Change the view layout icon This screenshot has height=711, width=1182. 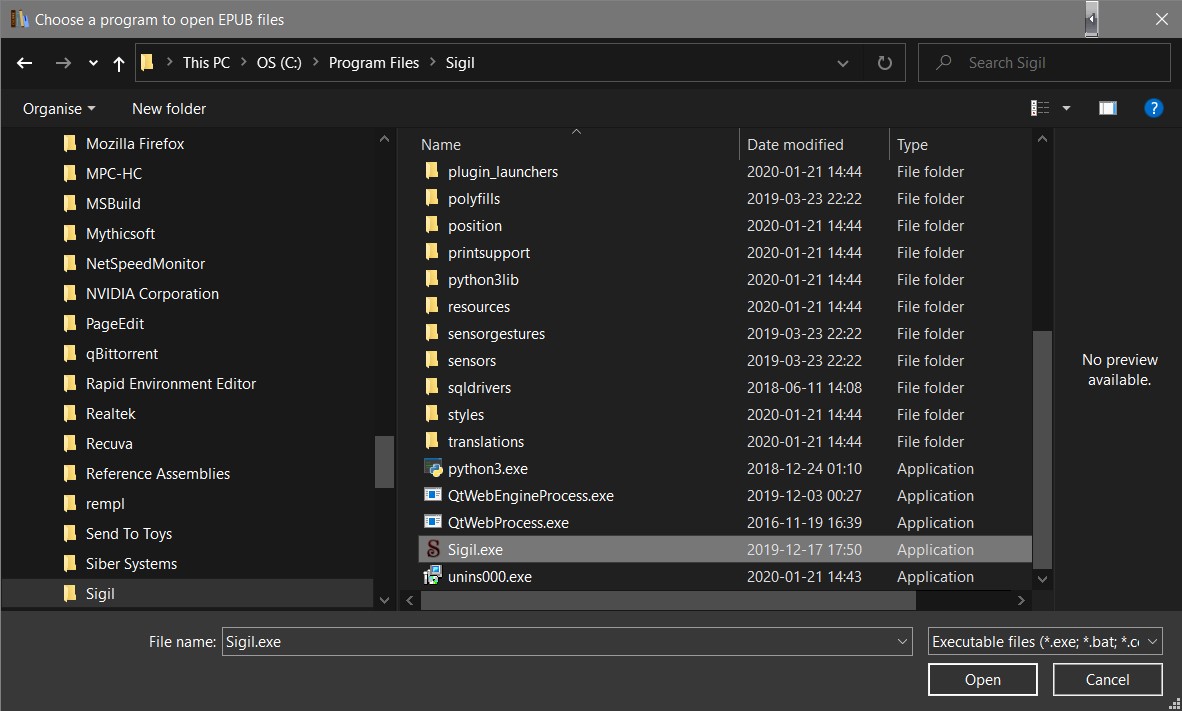coord(1040,109)
